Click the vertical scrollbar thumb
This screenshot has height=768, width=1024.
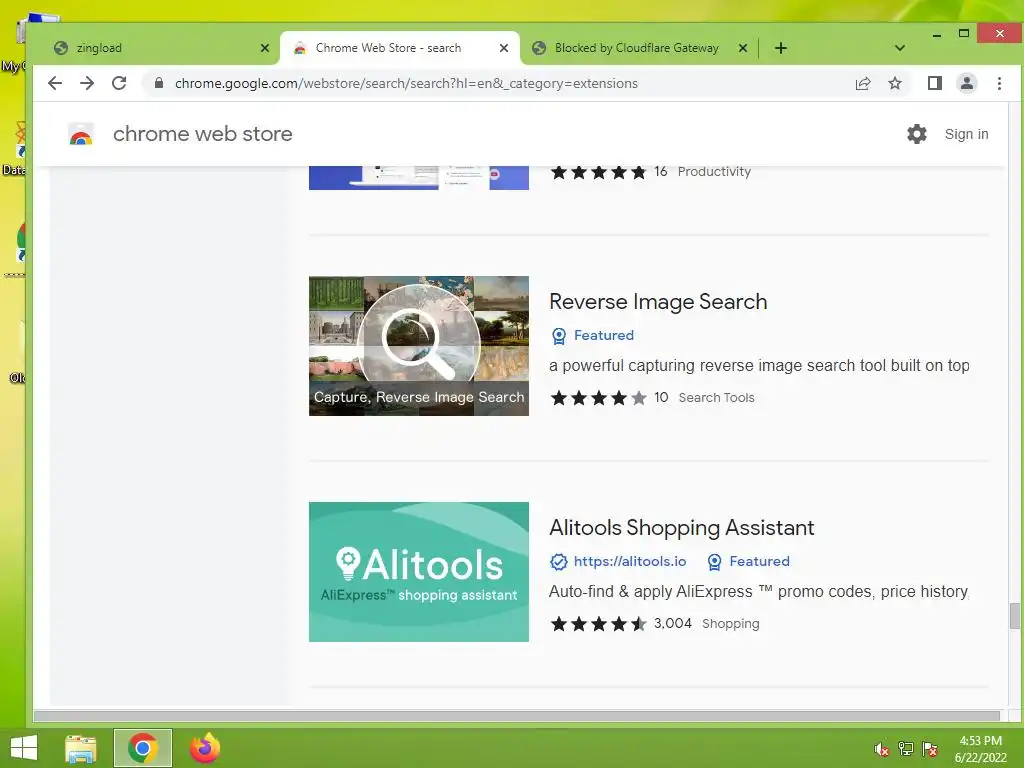1014,615
